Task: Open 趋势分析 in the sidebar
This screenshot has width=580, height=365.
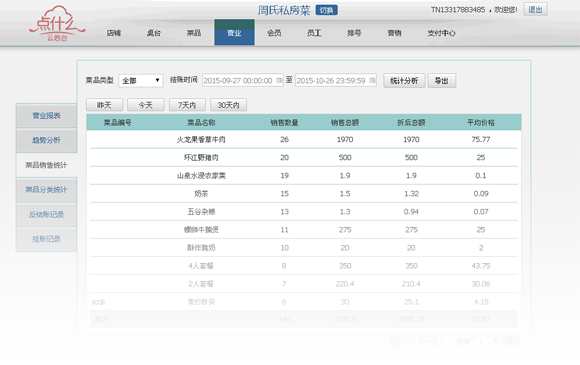Action: (x=46, y=140)
